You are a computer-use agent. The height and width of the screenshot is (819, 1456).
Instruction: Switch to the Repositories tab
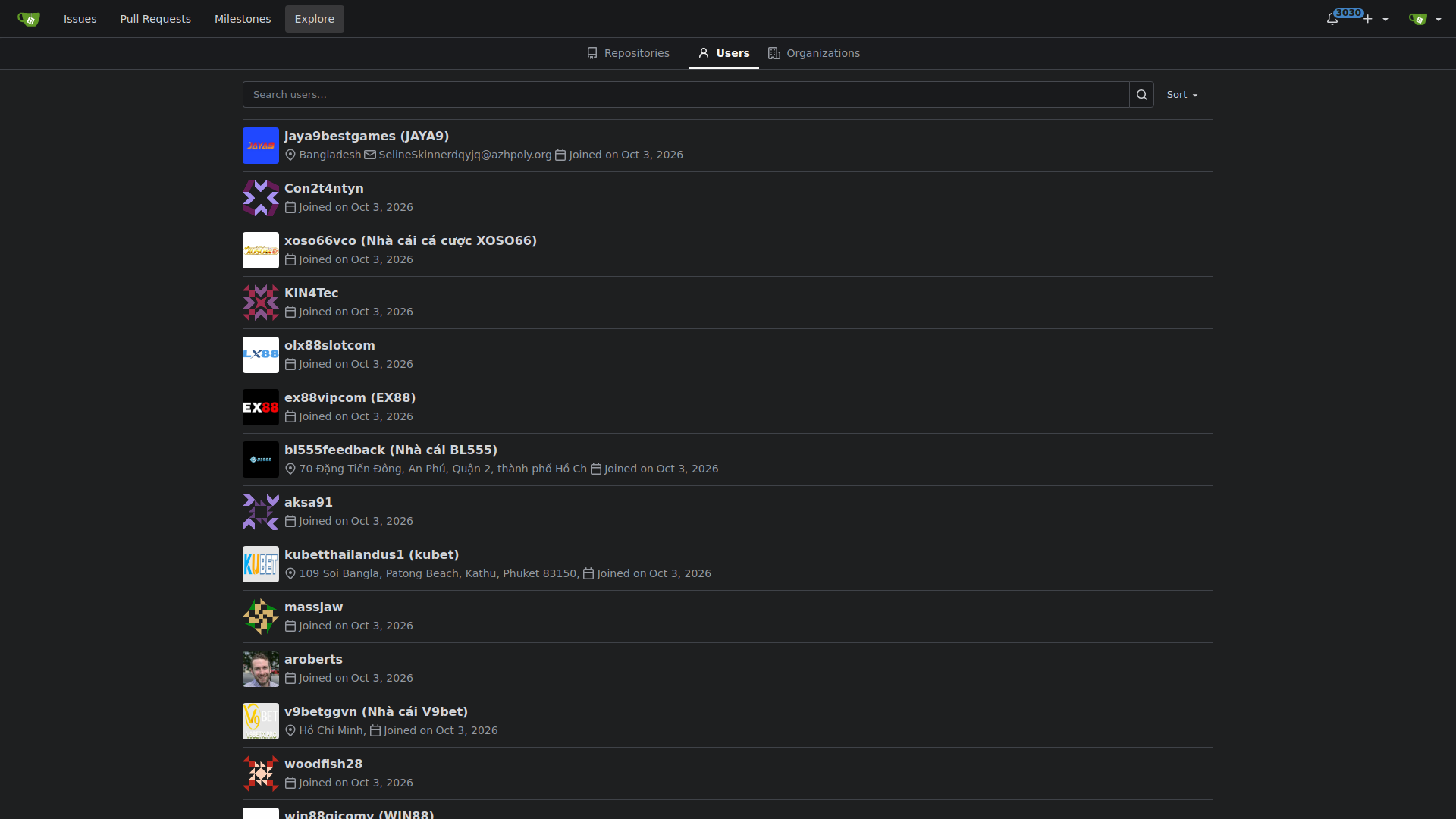click(x=628, y=53)
